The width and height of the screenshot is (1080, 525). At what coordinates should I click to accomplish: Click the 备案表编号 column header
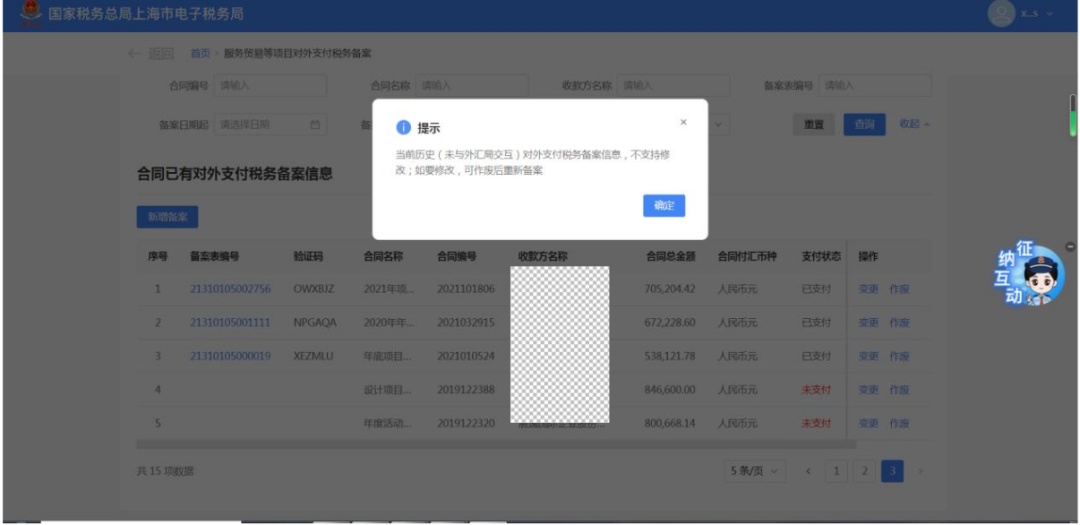coord(214,256)
